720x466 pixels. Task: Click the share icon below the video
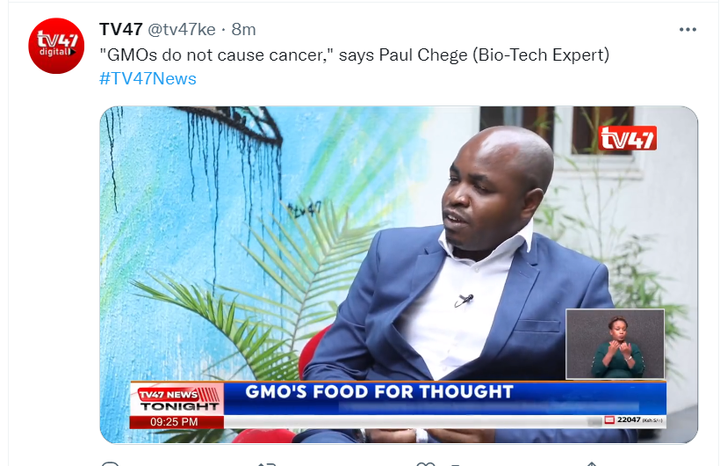pyautogui.click(x=591, y=464)
